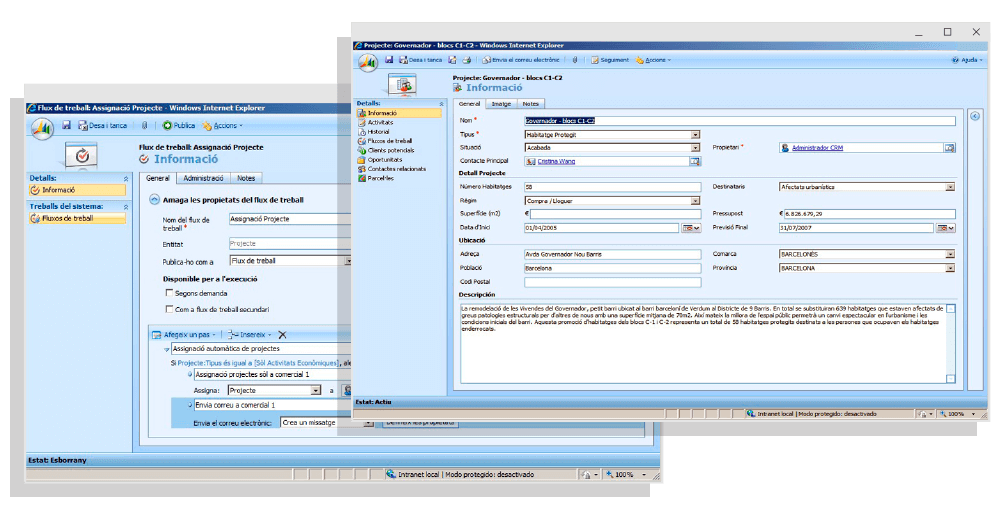Open the Situació dropdown
The image size is (1000, 514).
coord(695,147)
